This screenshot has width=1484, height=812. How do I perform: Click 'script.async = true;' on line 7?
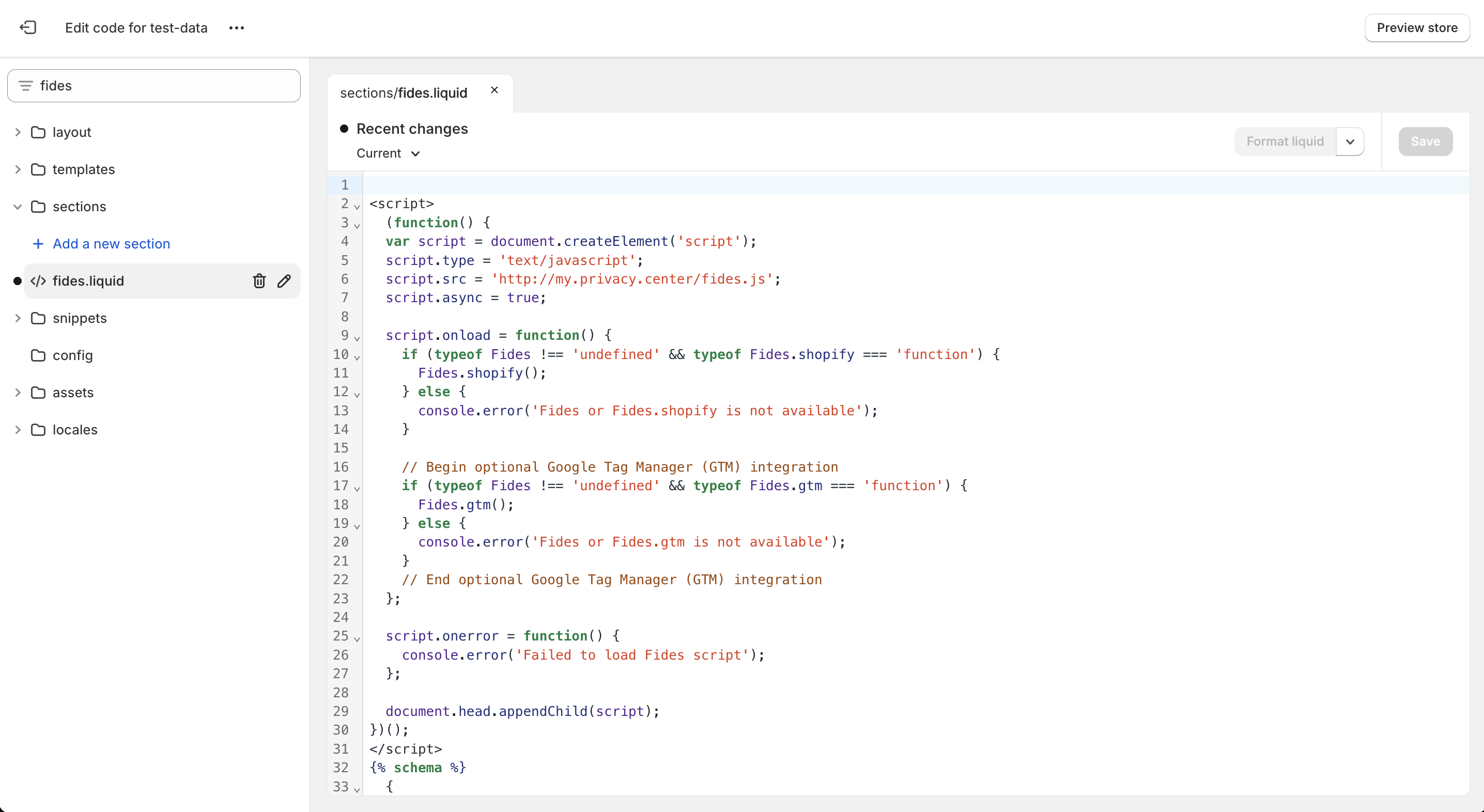click(x=466, y=298)
